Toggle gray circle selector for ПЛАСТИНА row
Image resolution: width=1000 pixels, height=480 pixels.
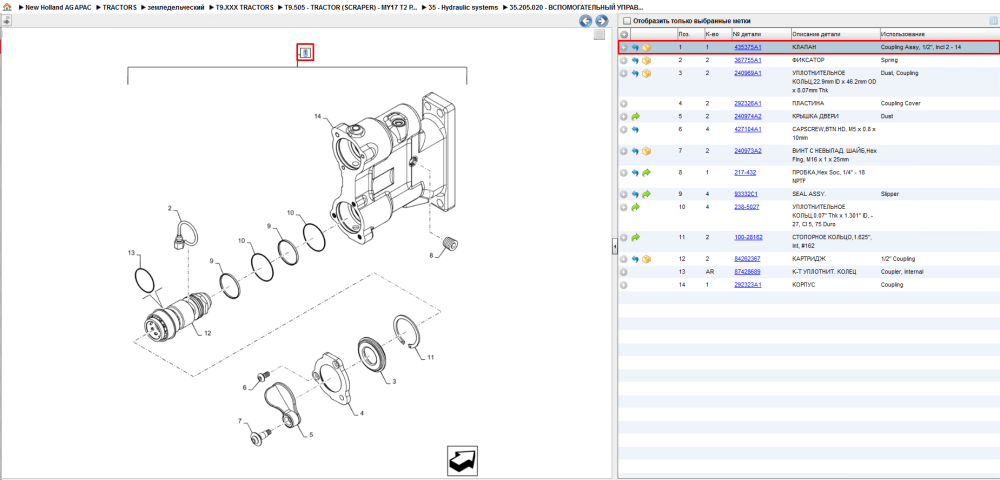point(624,103)
